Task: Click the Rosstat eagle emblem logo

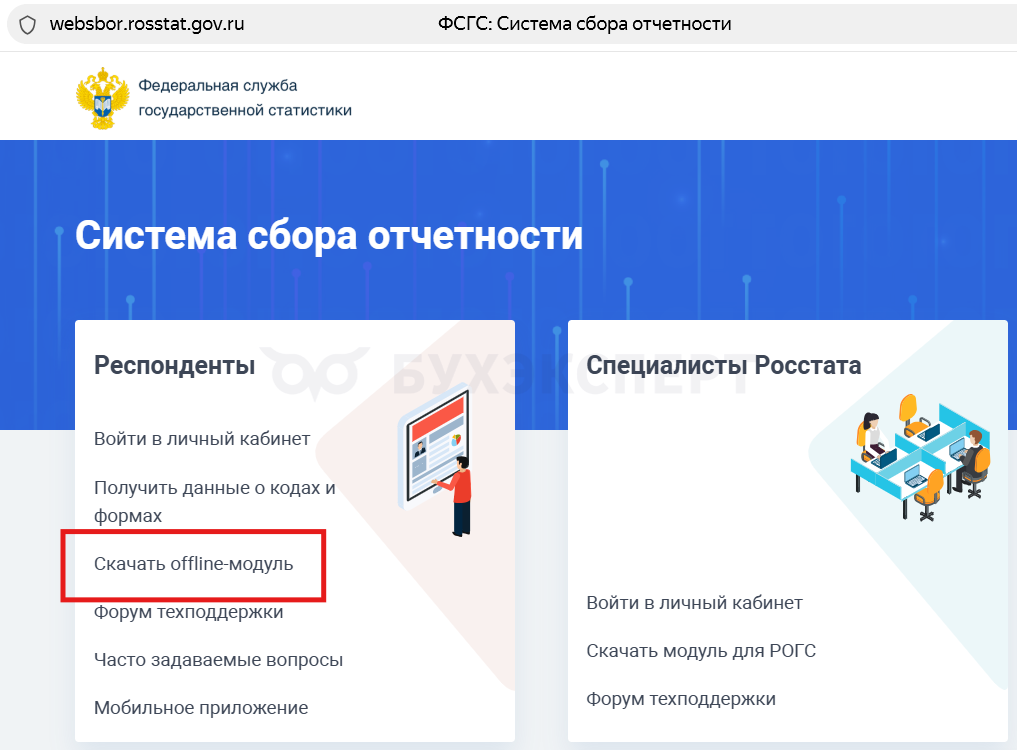Action: tap(102, 98)
